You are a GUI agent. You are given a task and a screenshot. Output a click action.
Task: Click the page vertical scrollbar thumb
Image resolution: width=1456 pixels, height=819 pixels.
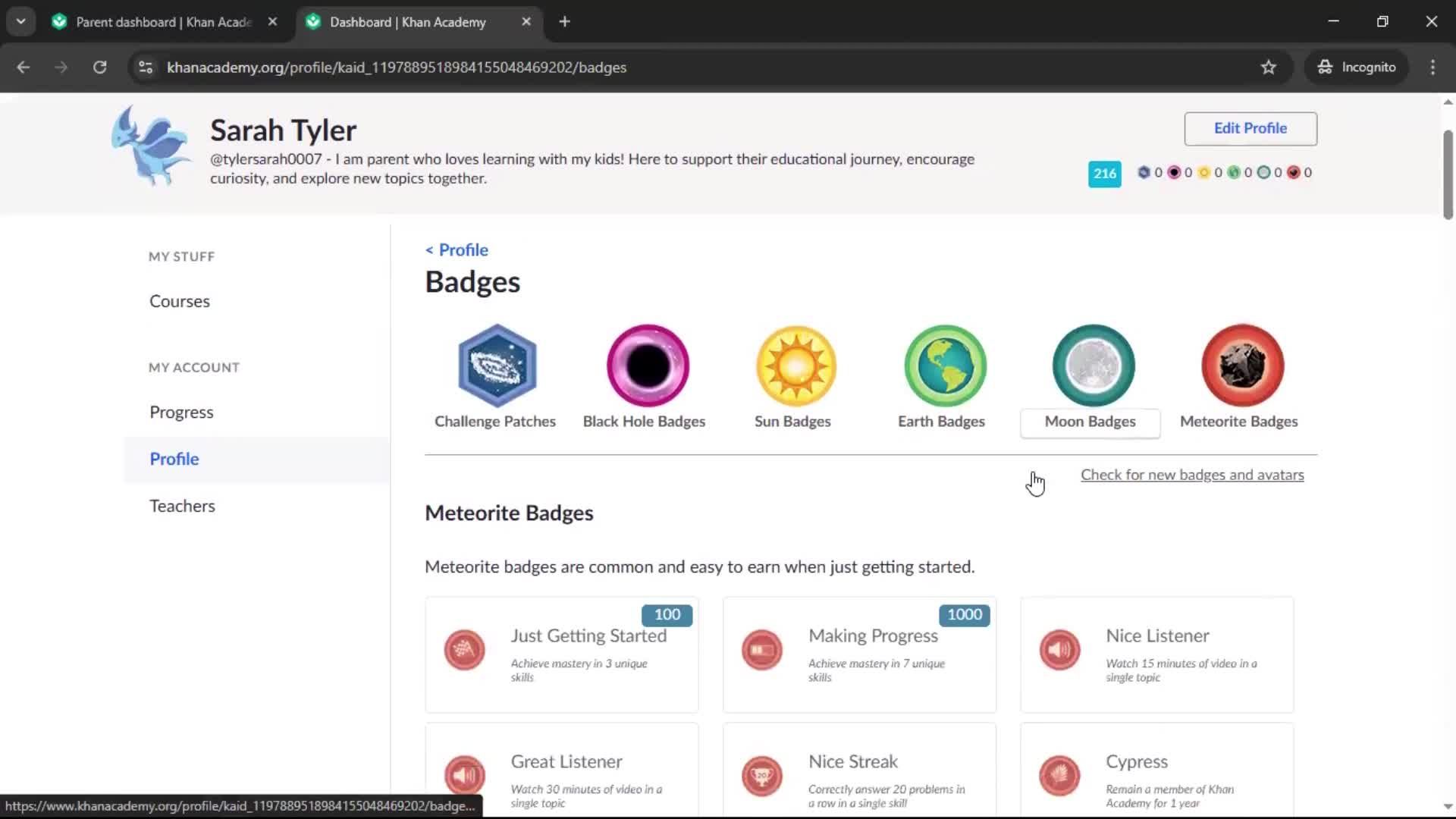(1448, 174)
